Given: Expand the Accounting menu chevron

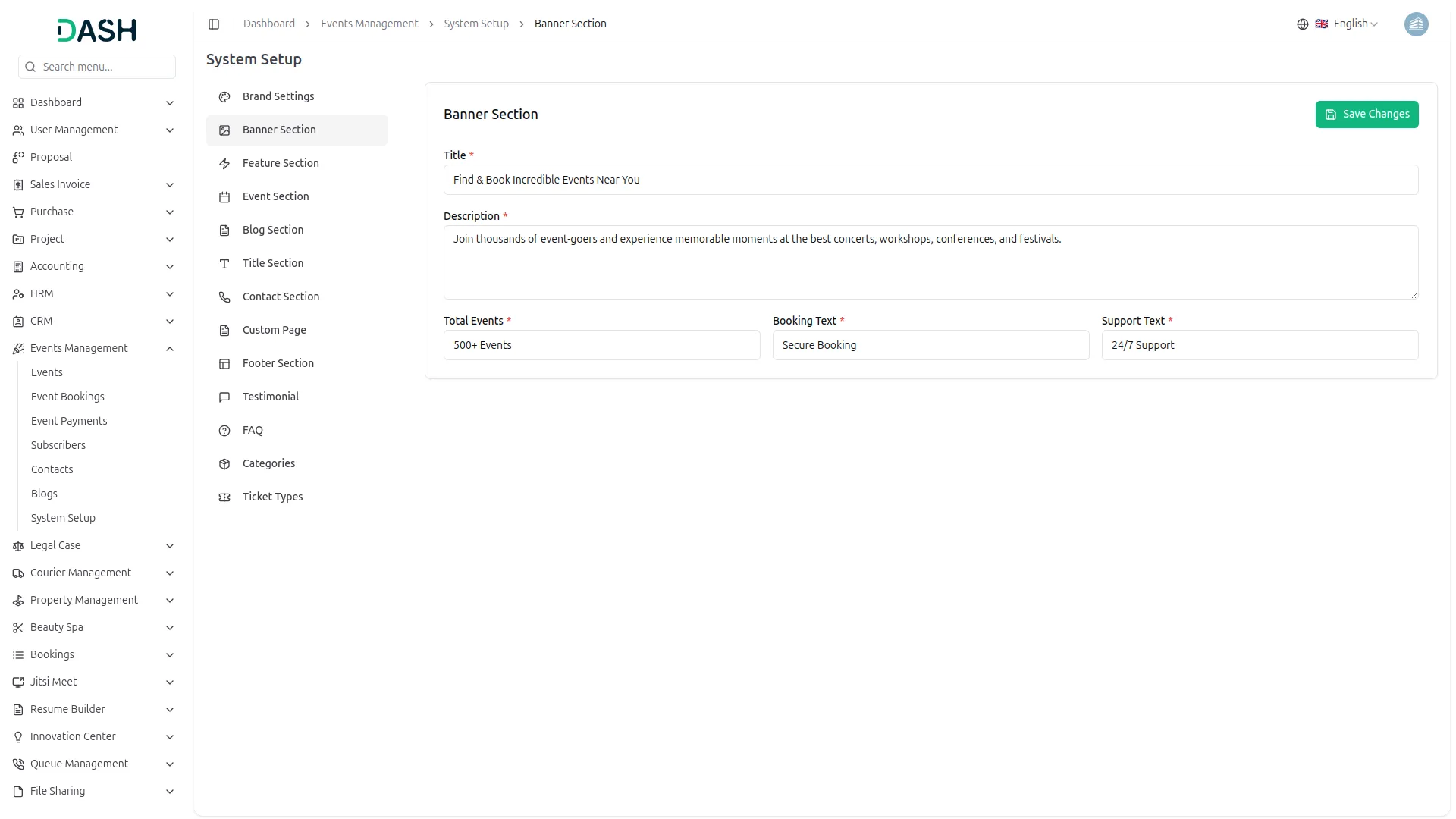Looking at the screenshot, I should tap(170, 267).
